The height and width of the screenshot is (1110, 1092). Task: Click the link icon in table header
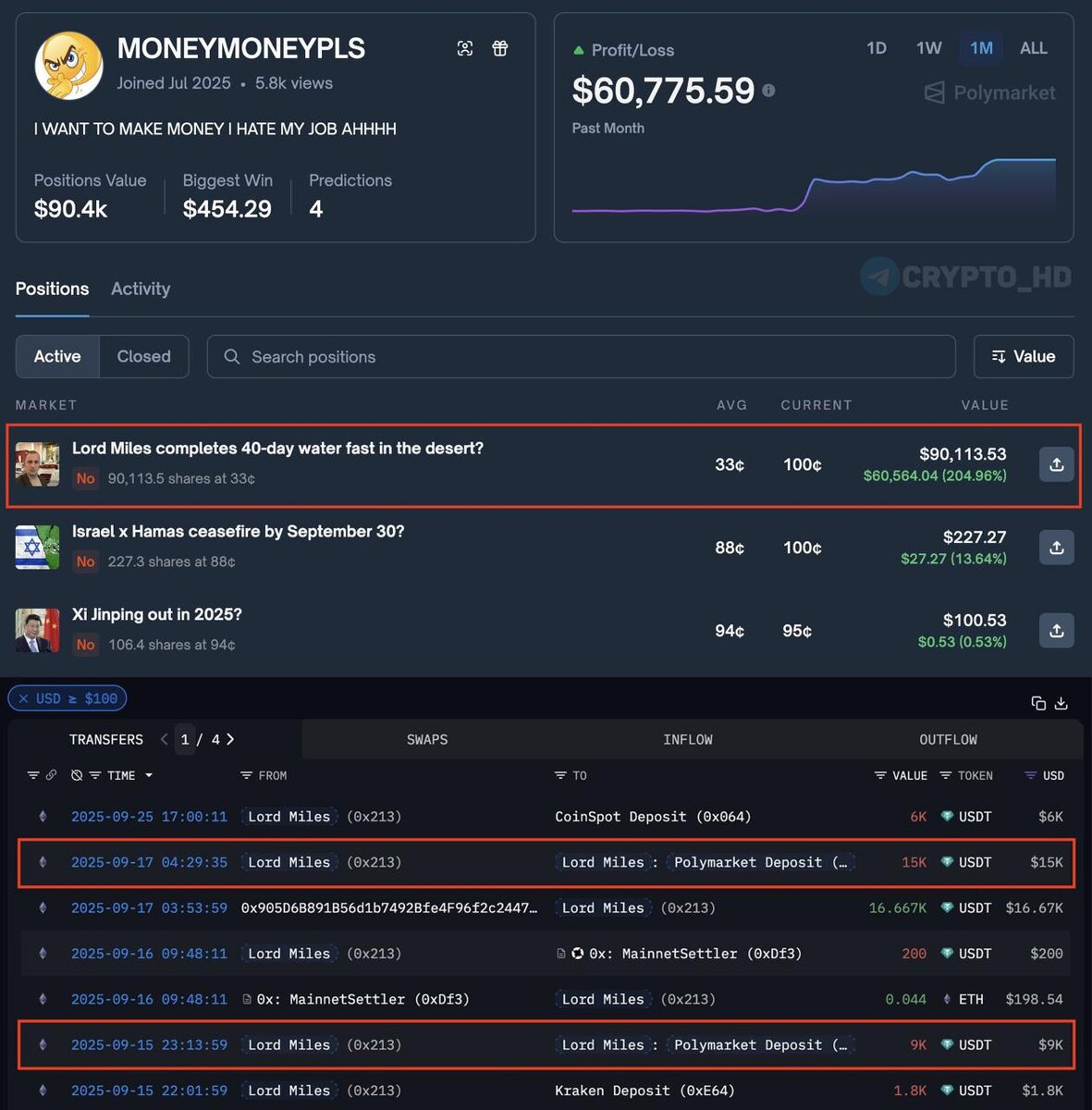pyautogui.click(x=52, y=775)
